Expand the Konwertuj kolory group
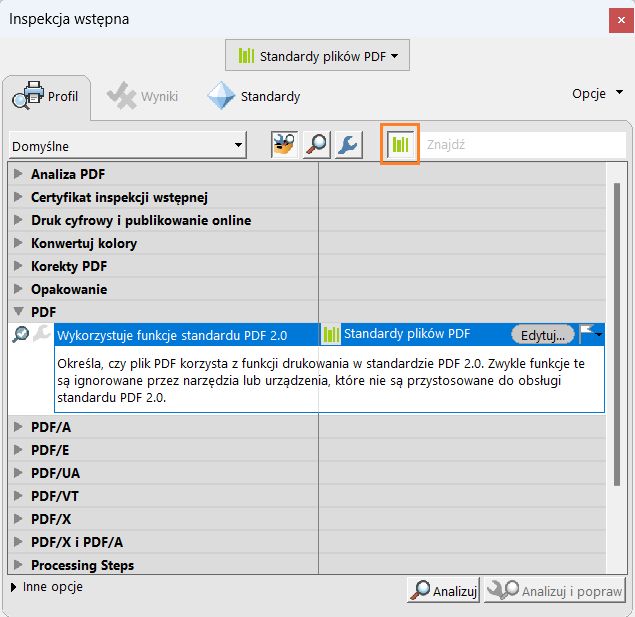The image size is (635, 617). (x=18, y=243)
